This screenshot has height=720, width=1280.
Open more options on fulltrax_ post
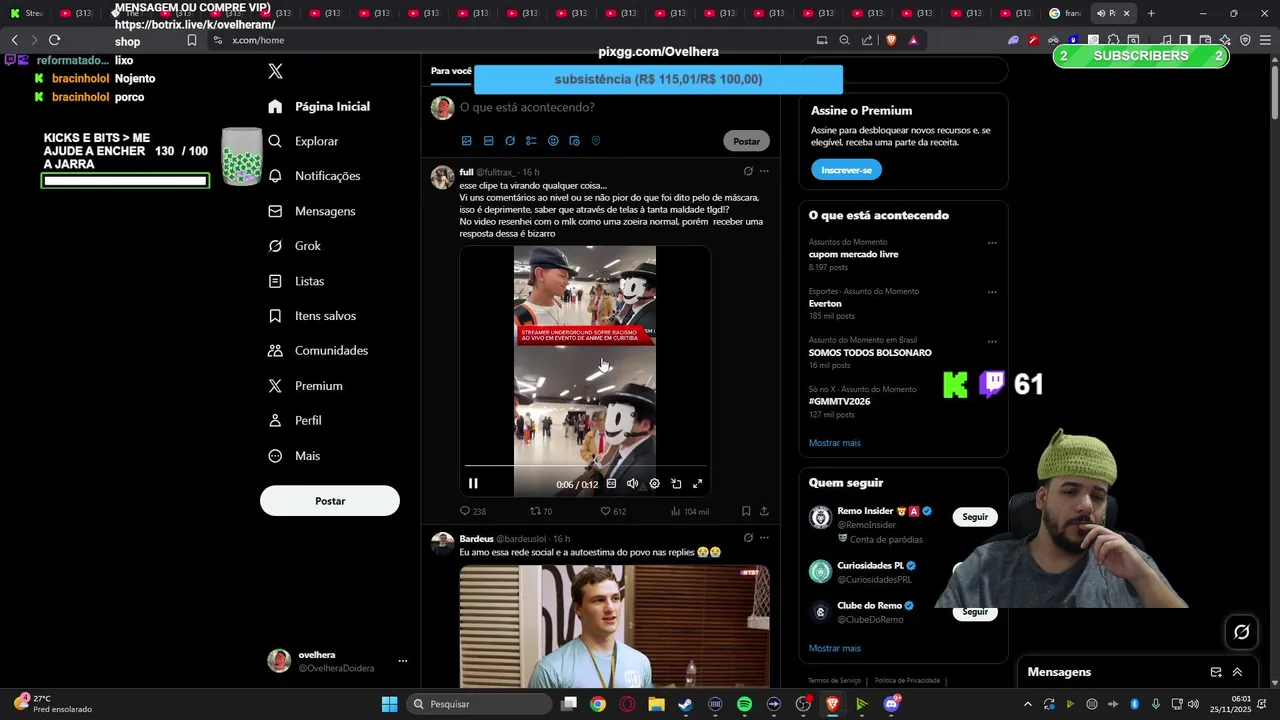pyautogui.click(x=764, y=172)
